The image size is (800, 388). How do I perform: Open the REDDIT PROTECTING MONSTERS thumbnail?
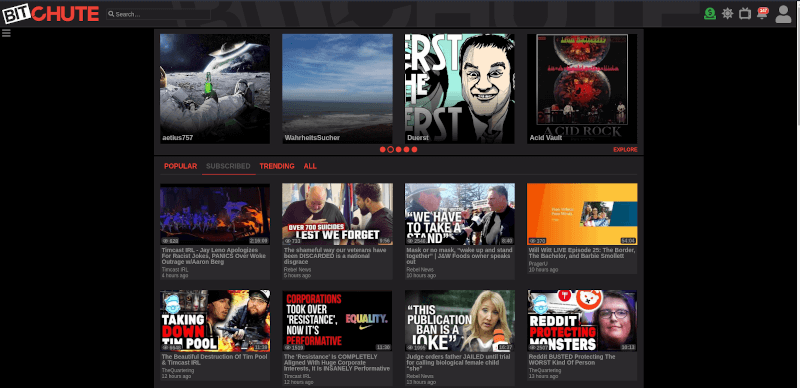(x=582, y=321)
